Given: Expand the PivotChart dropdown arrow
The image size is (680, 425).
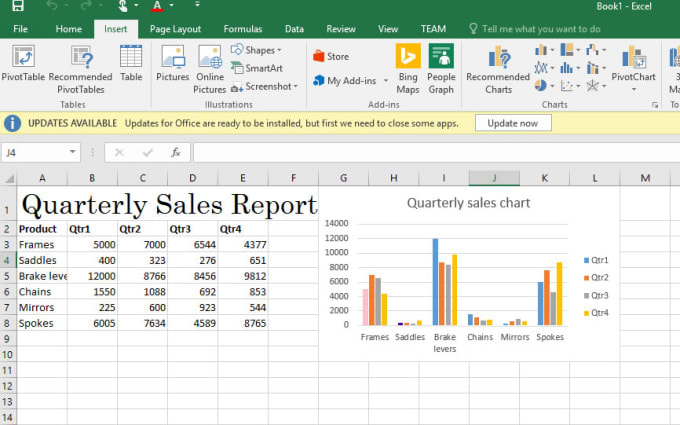Looking at the screenshot, I should (x=634, y=89).
